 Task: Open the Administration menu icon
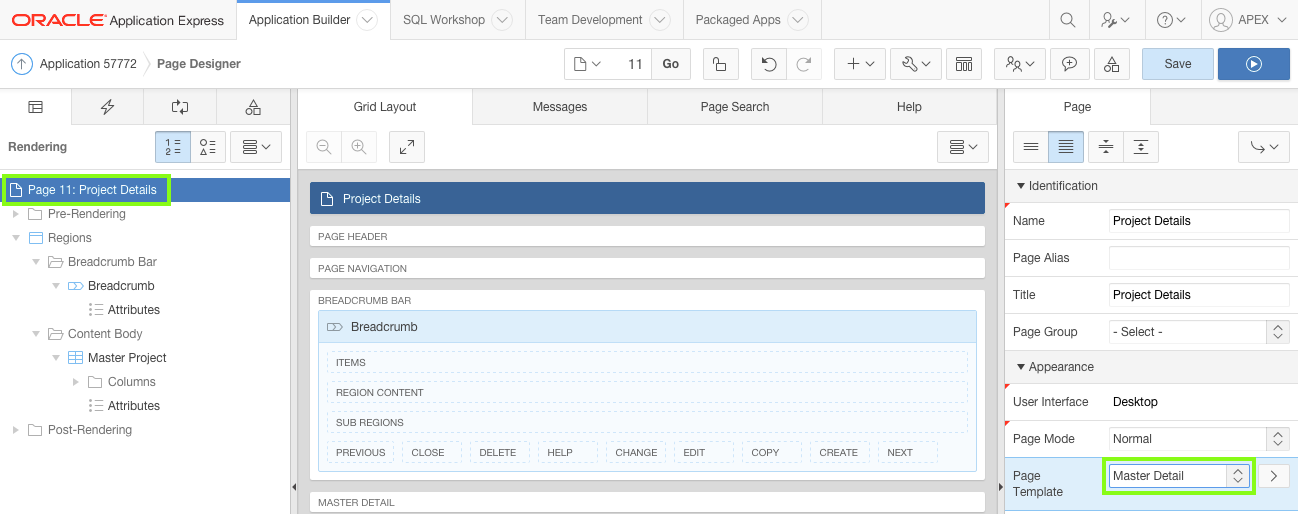click(1115, 20)
